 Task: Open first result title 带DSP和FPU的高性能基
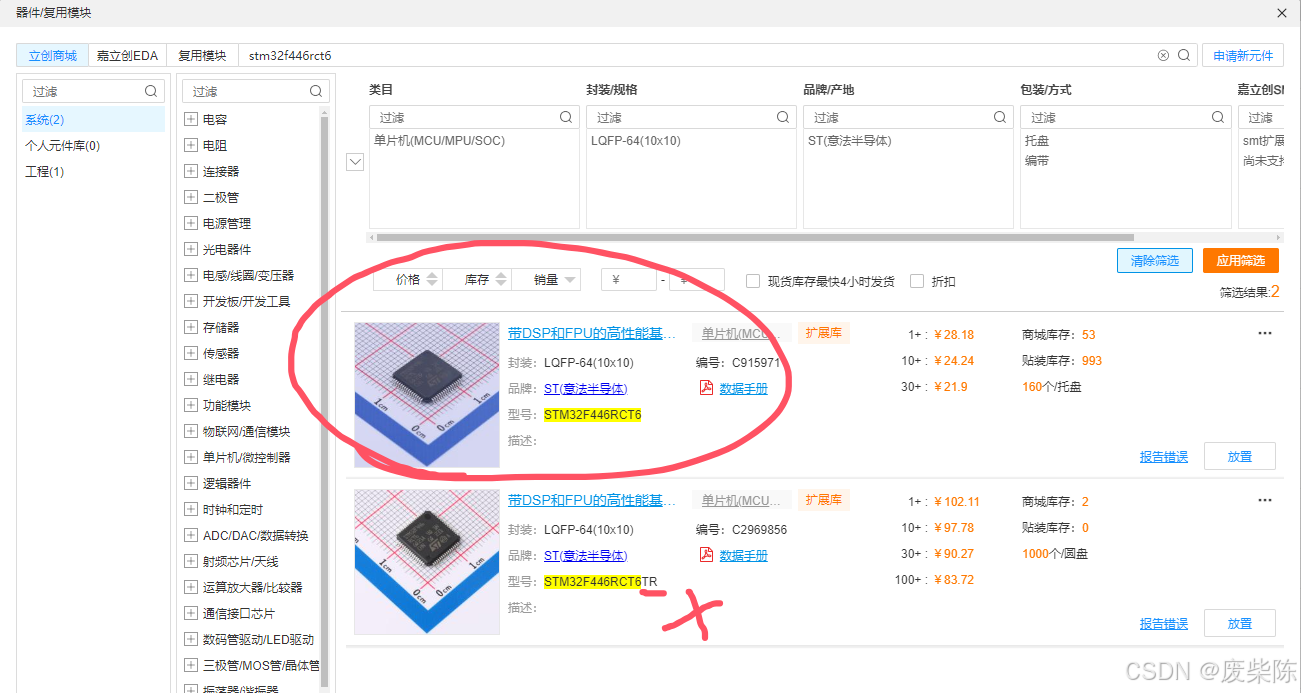(592, 333)
